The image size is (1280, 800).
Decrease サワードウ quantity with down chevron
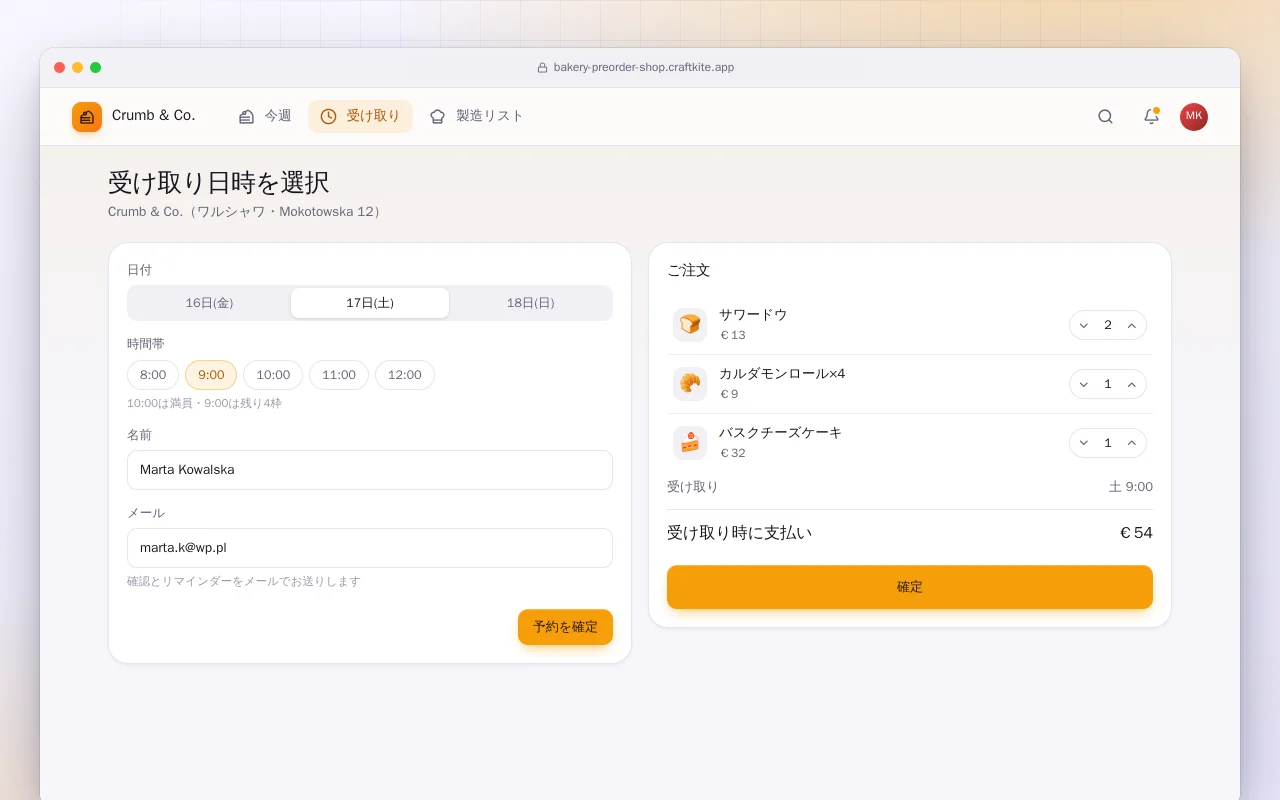[1084, 325]
